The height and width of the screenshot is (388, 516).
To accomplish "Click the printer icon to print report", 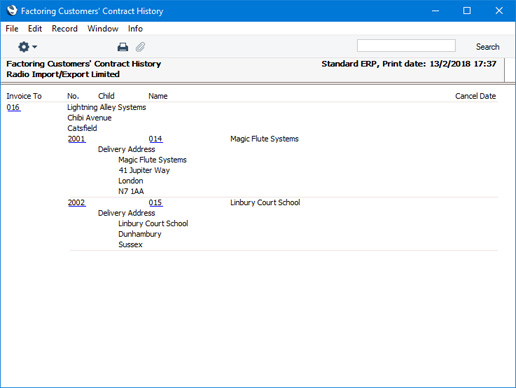I will click(123, 47).
